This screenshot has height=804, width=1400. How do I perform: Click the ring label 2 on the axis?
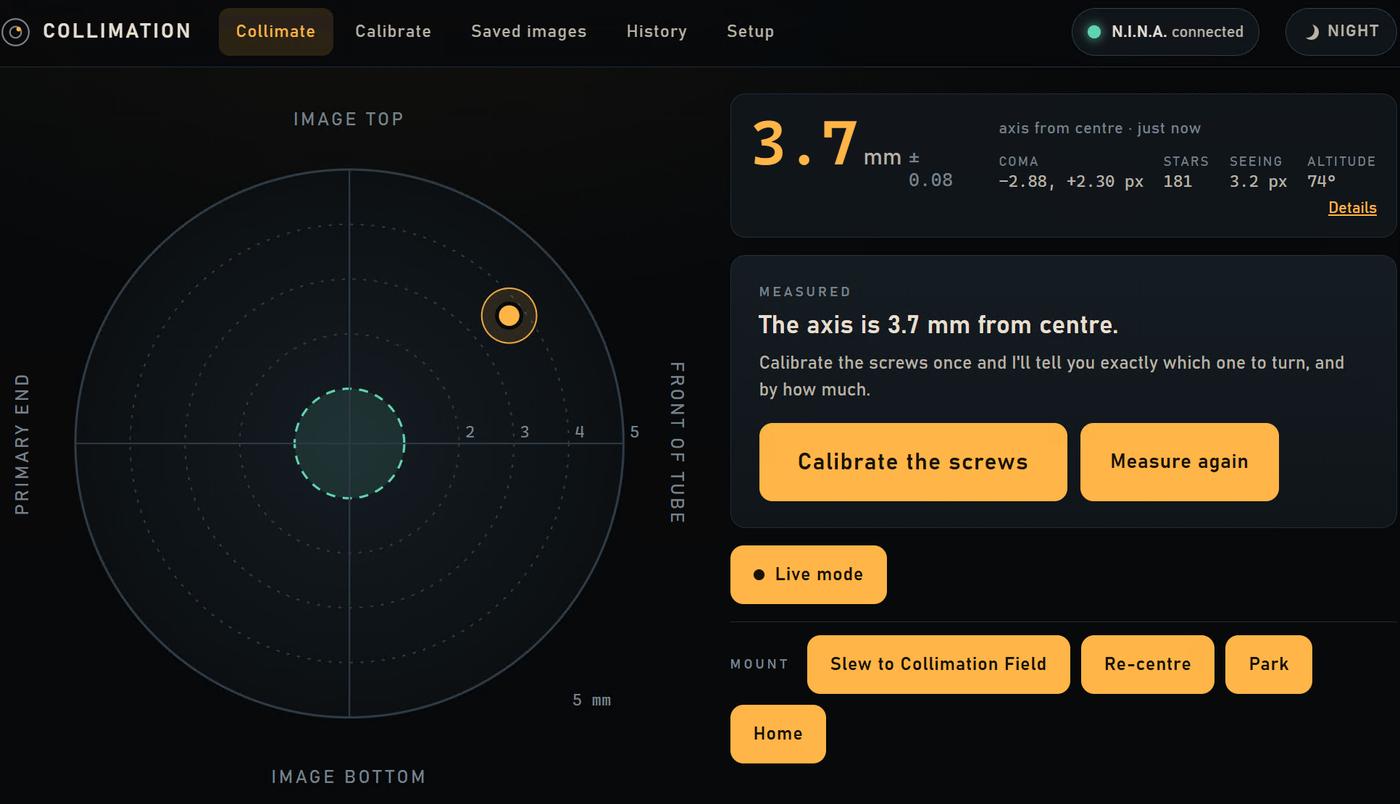(x=470, y=433)
